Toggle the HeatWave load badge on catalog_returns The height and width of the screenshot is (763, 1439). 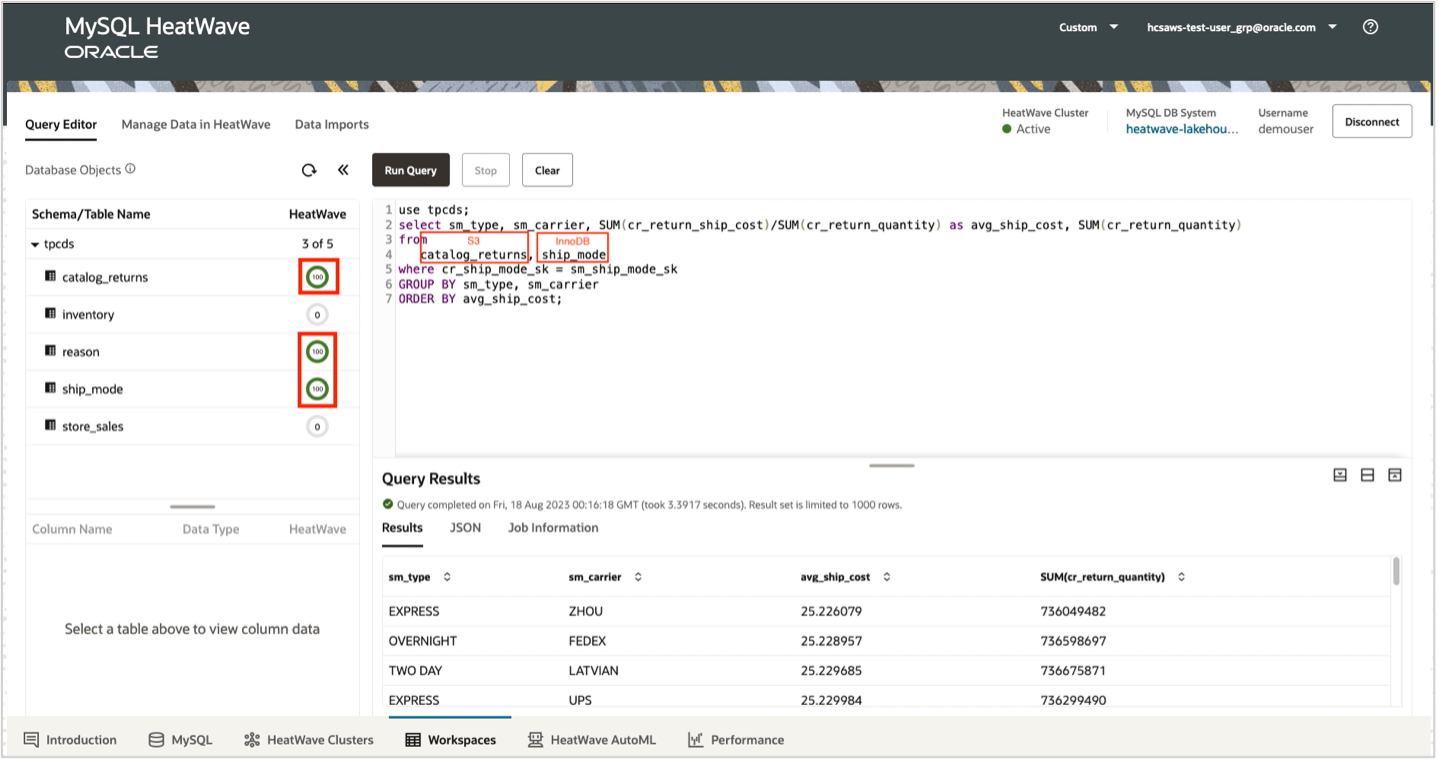coord(318,276)
